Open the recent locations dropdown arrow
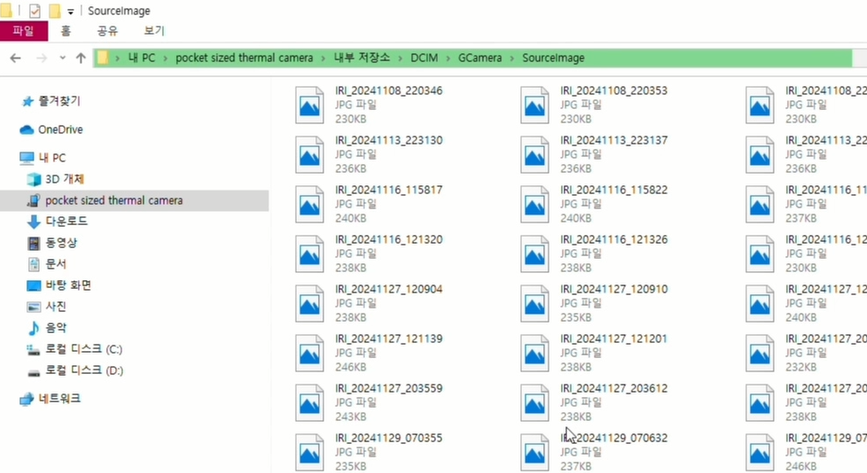Screen dimensions: 867x473 [x=62, y=58]
